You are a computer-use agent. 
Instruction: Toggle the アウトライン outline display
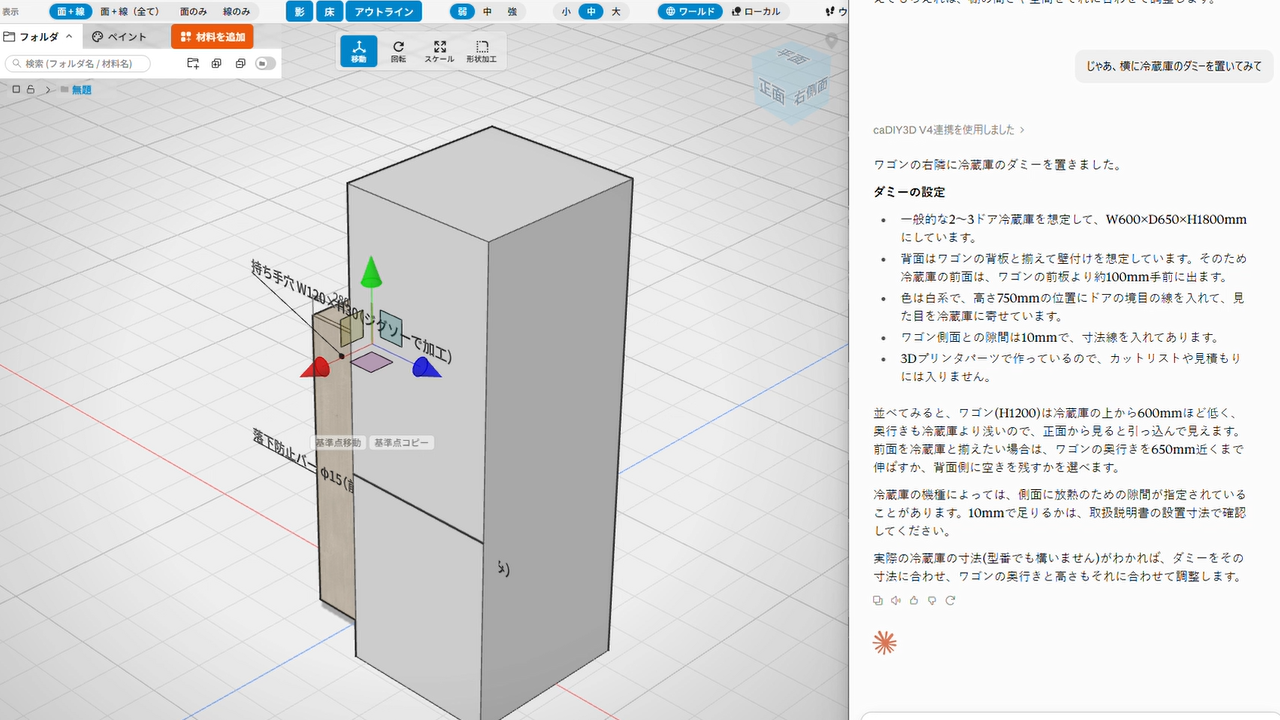click(384, 11)
